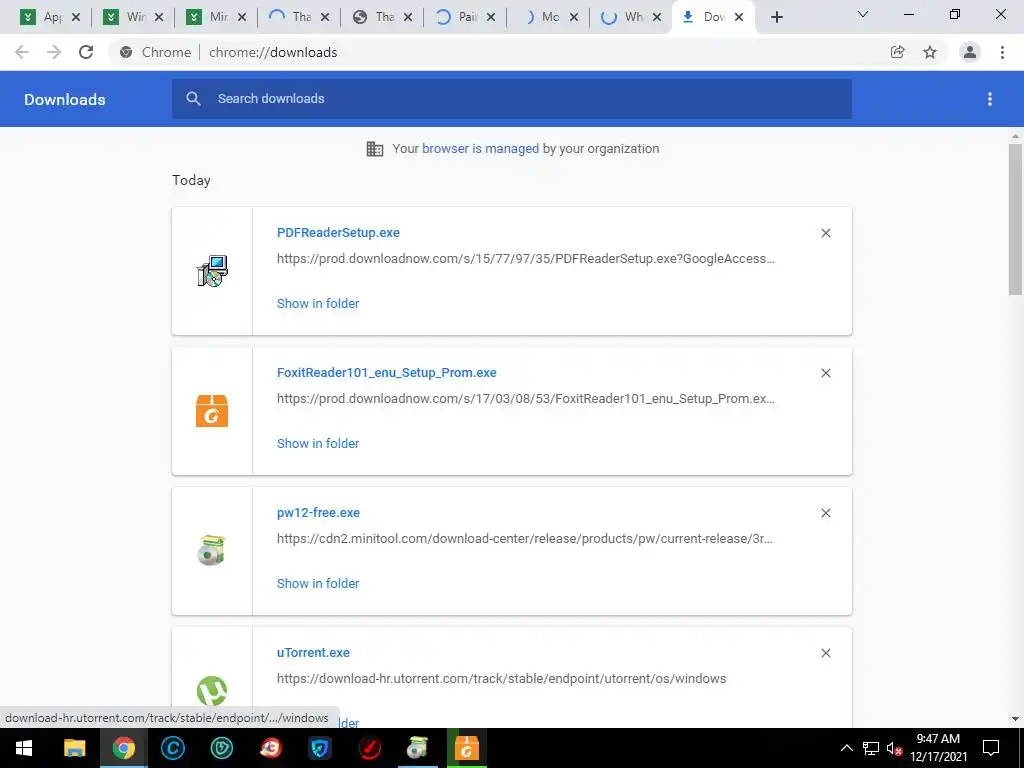Open the blue C app in taskbar
The image size is (1024, 768).
172,748
